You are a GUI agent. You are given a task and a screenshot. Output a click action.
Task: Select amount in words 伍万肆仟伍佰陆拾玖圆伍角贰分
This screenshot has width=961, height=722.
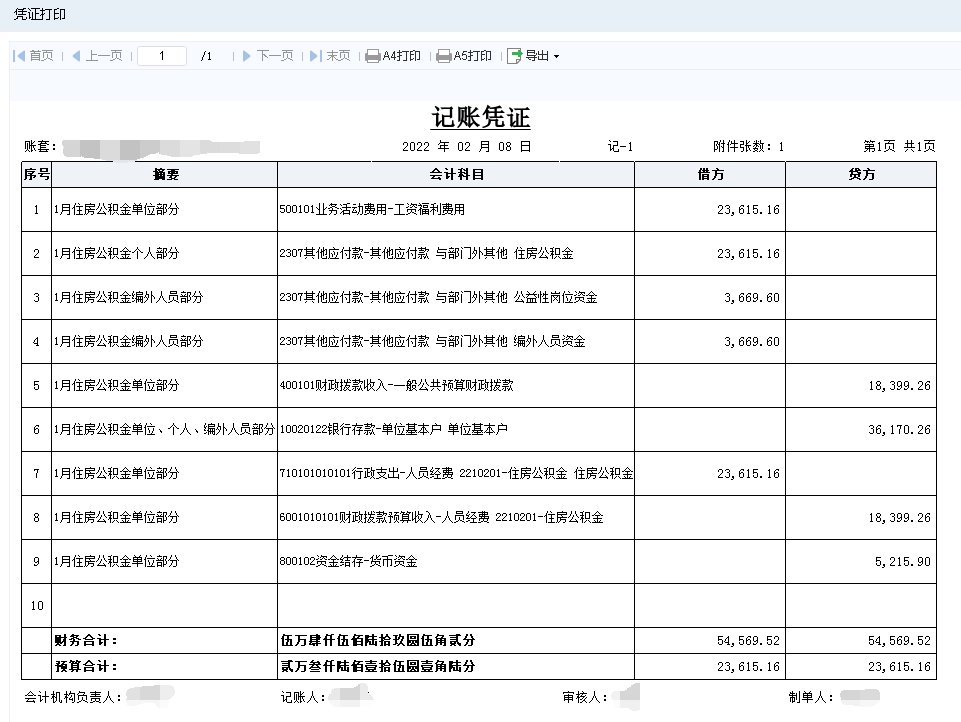pyautogui.click(x=378, y=640)
